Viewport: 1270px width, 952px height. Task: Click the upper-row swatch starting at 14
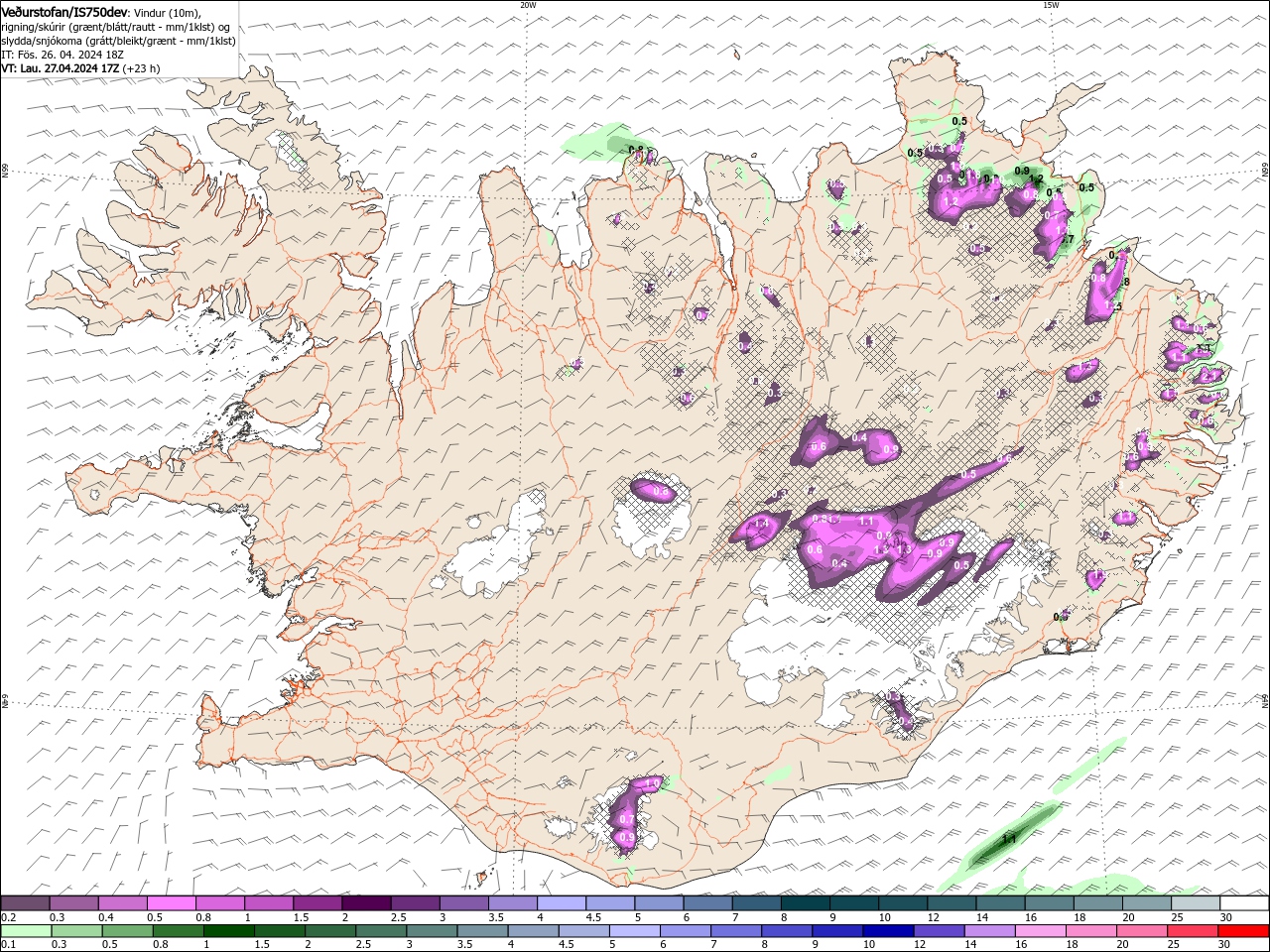pos(1000,903)
